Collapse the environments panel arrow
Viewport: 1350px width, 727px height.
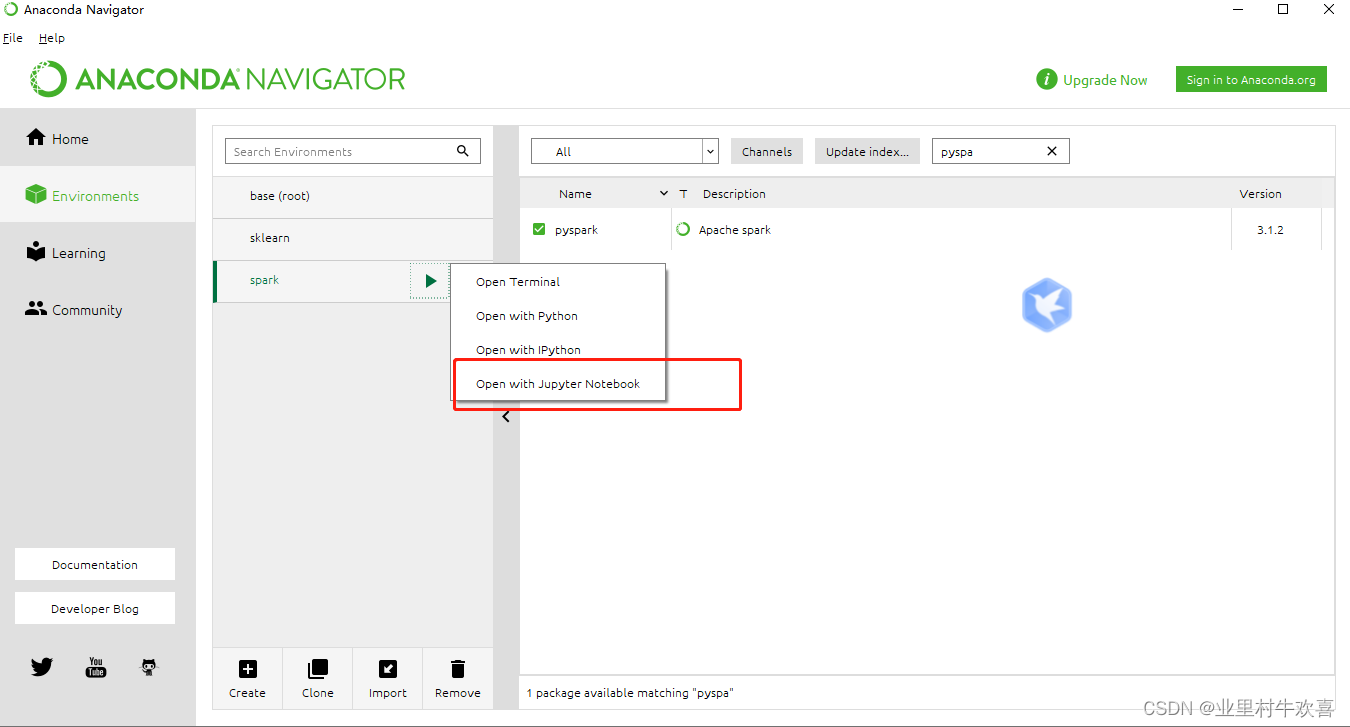(506, 416)
